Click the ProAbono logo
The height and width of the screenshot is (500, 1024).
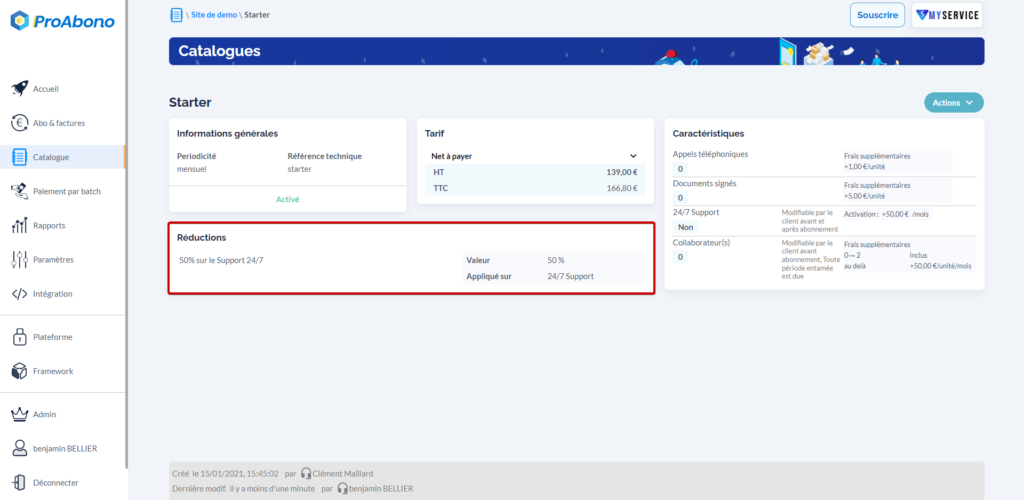62,21
